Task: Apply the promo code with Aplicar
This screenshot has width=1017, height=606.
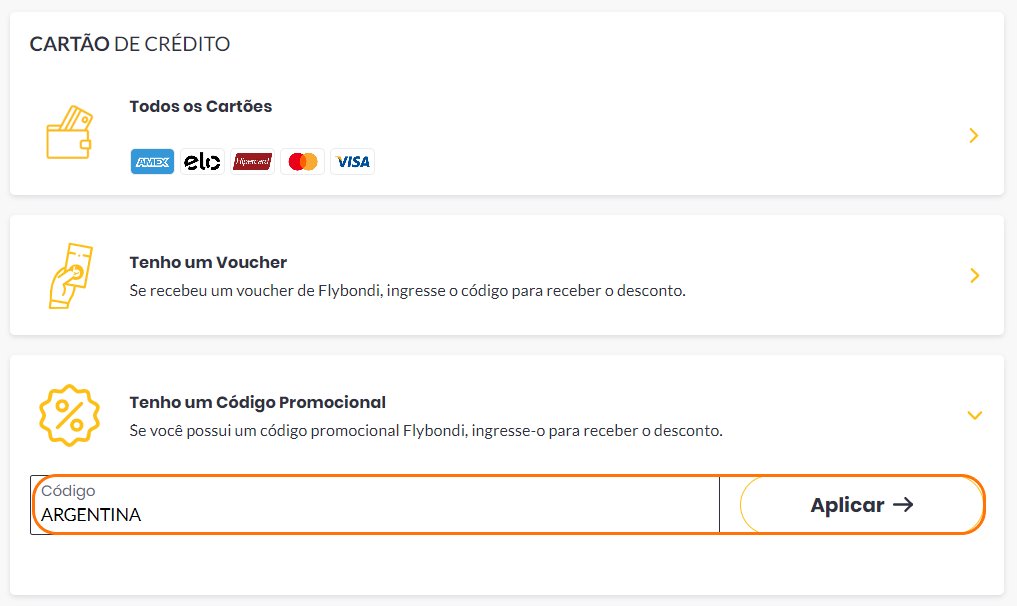Action: tap(862, 505)
